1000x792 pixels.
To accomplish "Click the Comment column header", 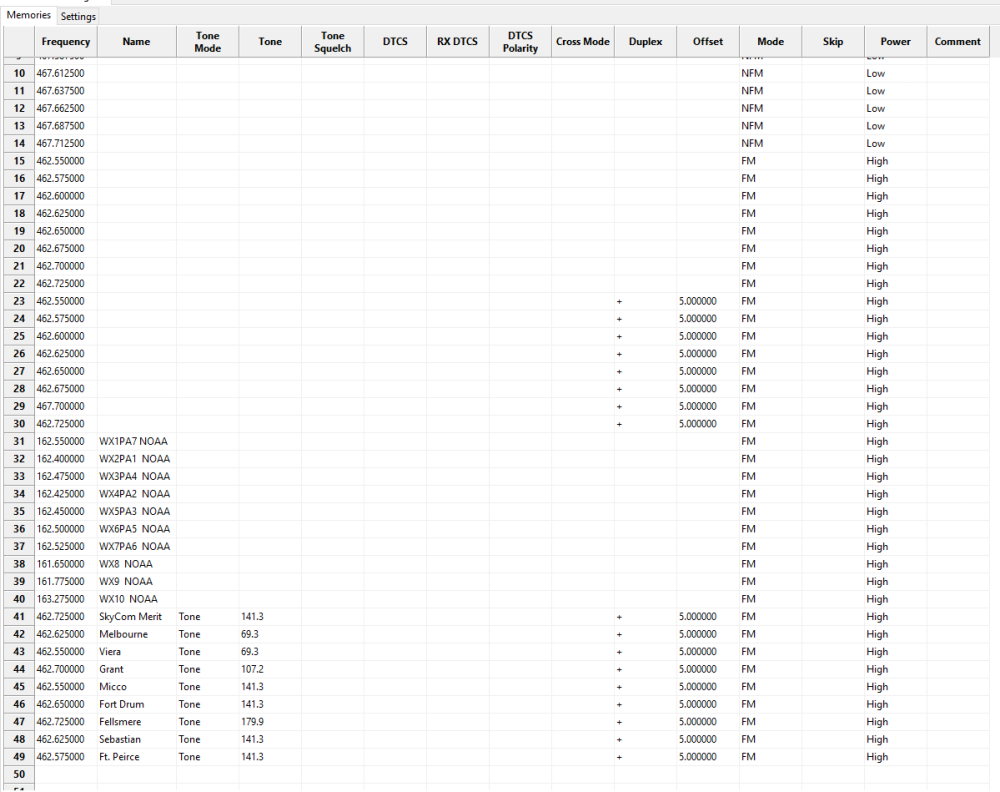I will pyautogui.click(x=958, y=42).
